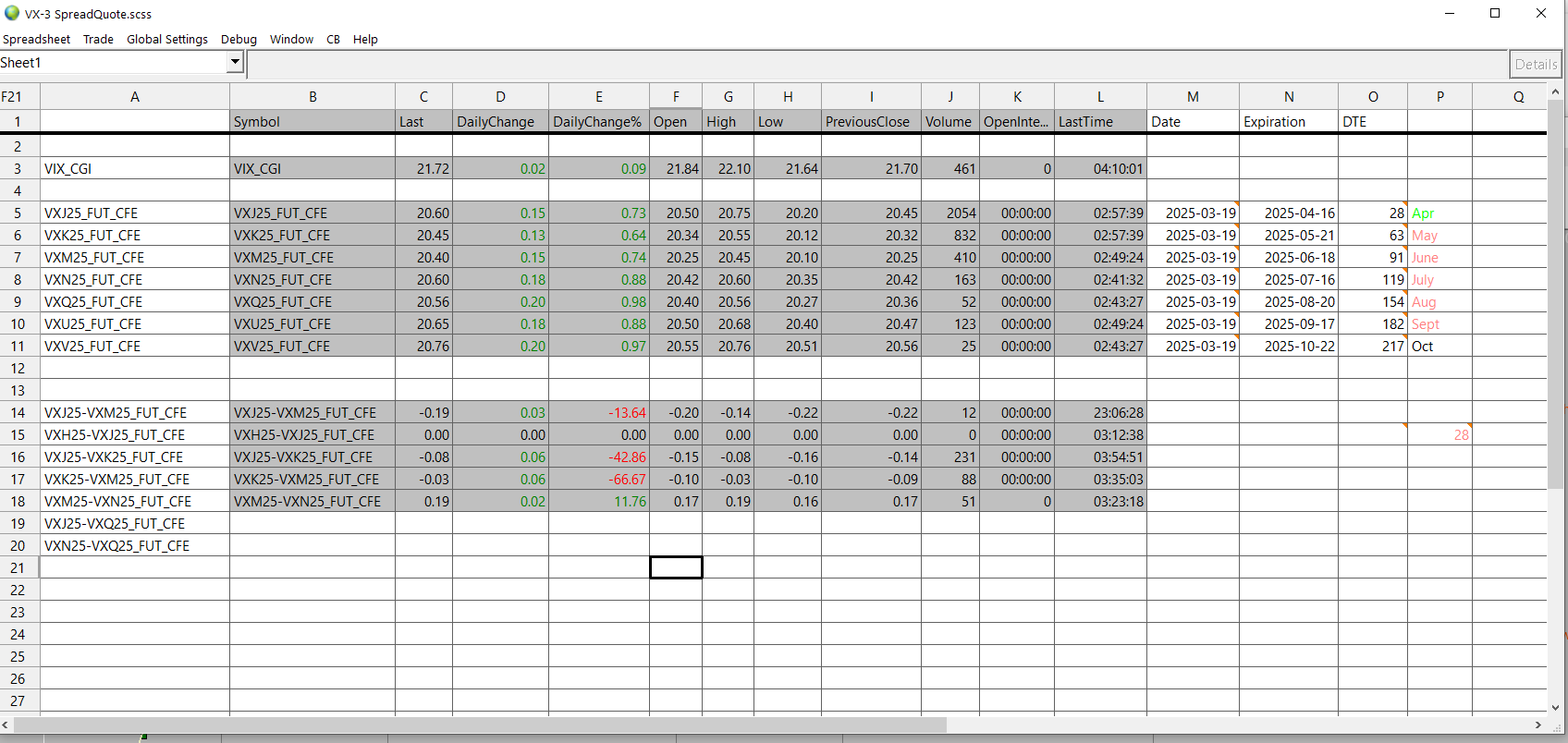Select VXK25_FUT_CFE cell in column B
Viewport: 1568px width, 743px height.
(312, 235)
